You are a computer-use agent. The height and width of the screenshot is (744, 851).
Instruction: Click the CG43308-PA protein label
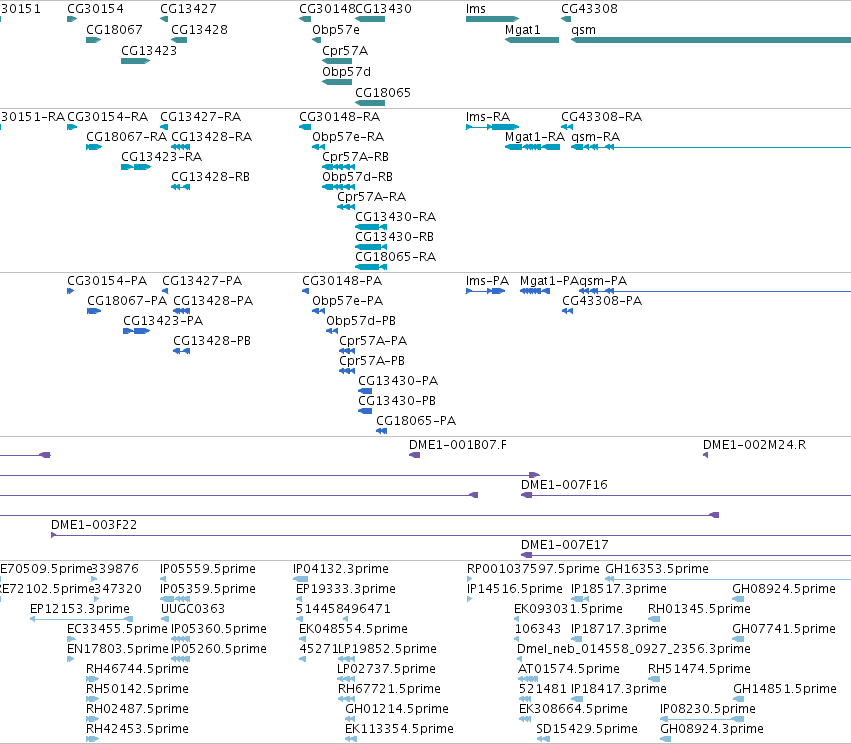(x=602, y=301)
